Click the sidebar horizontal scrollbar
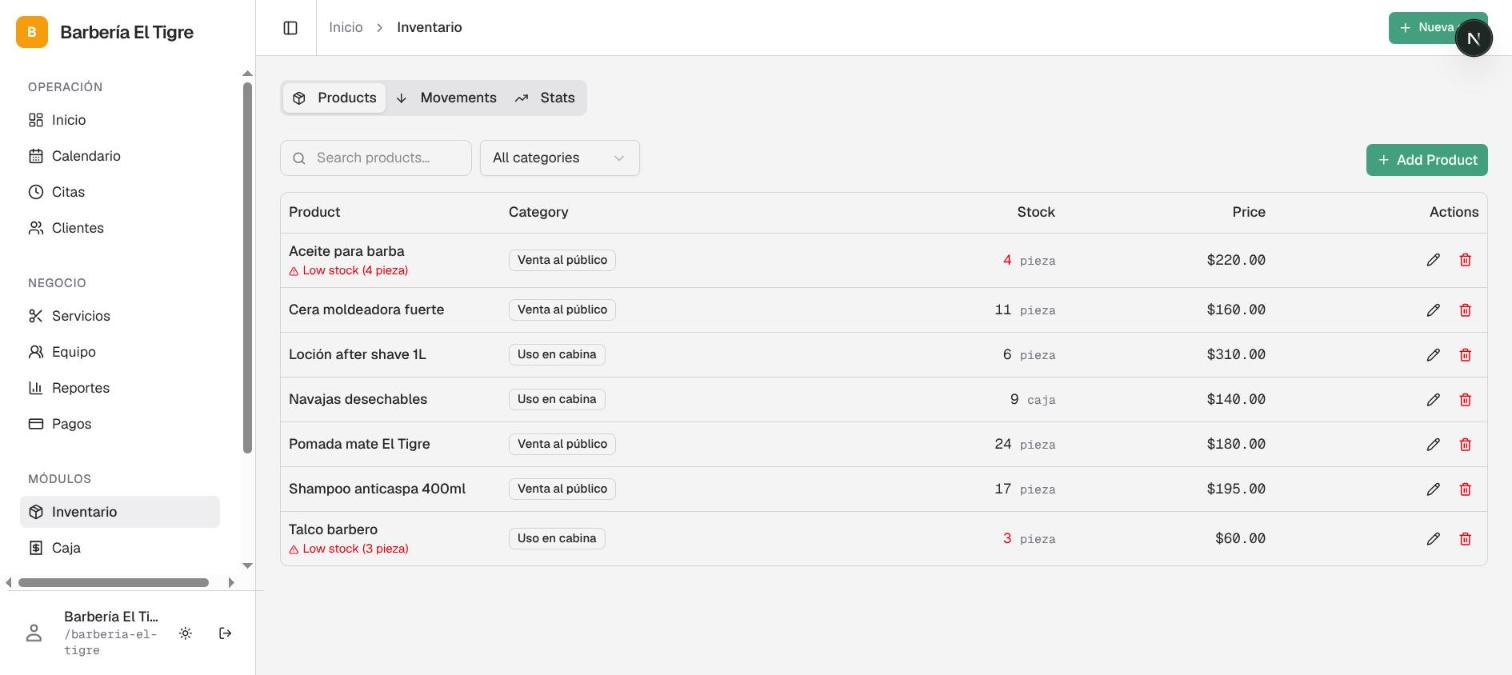Viewport: 1512px width, 675px height. click(114, 582)
